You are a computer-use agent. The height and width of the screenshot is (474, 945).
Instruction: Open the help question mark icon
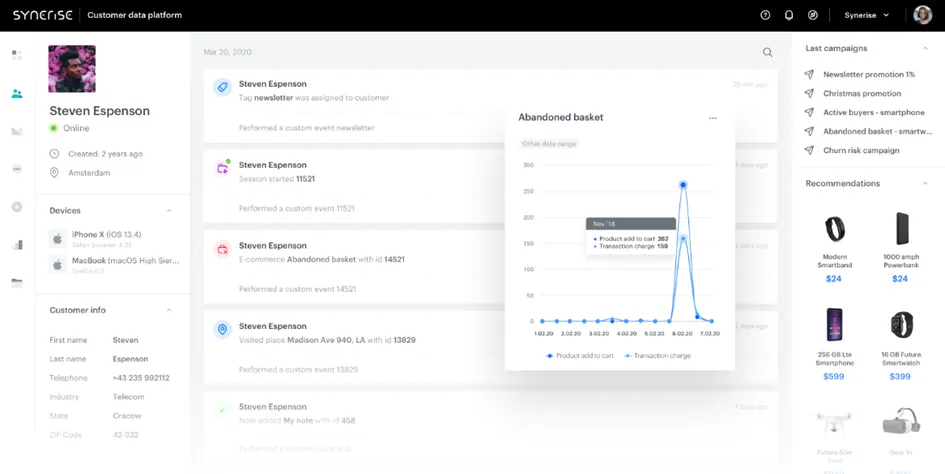point(765,15)
